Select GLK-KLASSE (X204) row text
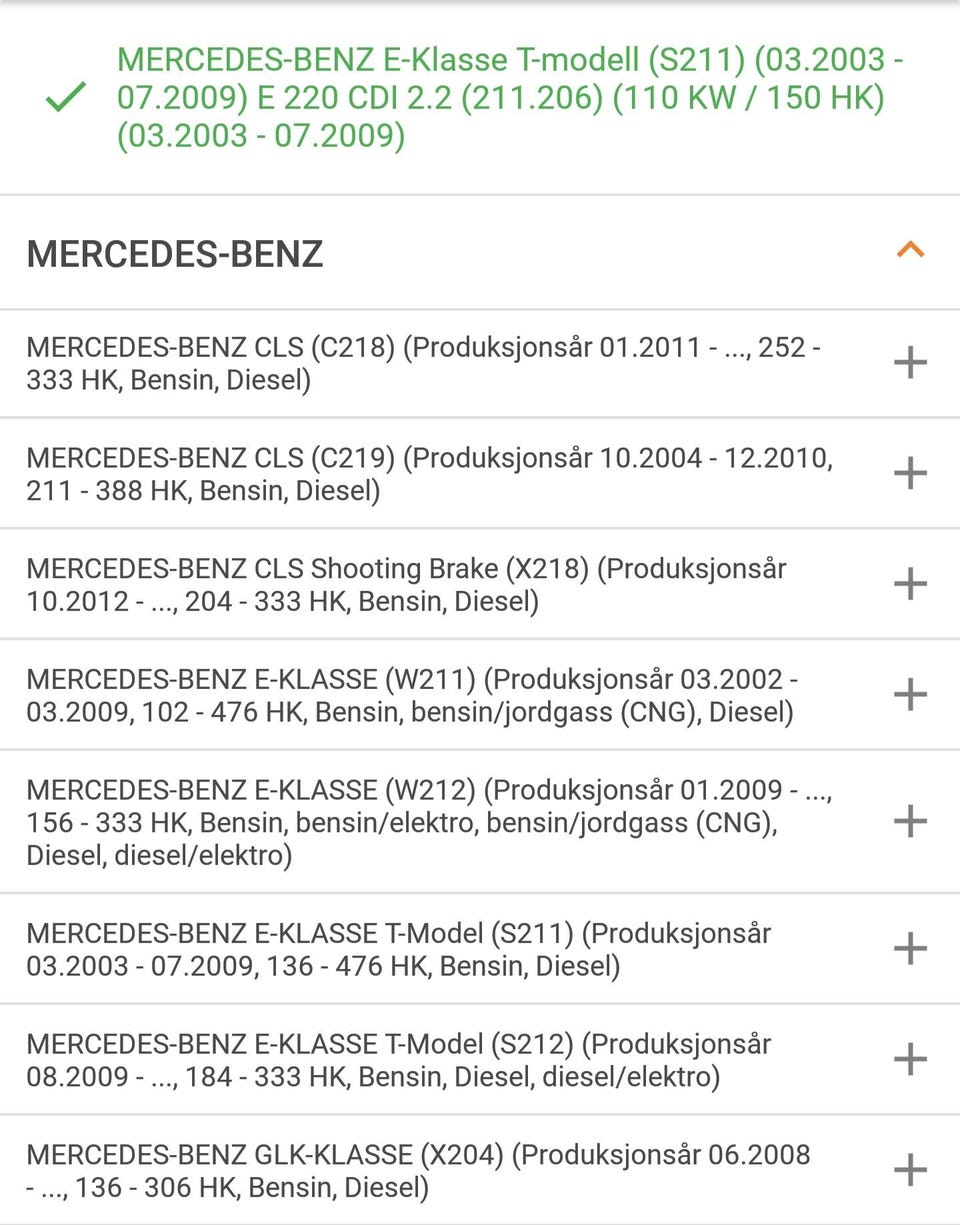The image size is (960, 1225). [x=419, y=1170]
